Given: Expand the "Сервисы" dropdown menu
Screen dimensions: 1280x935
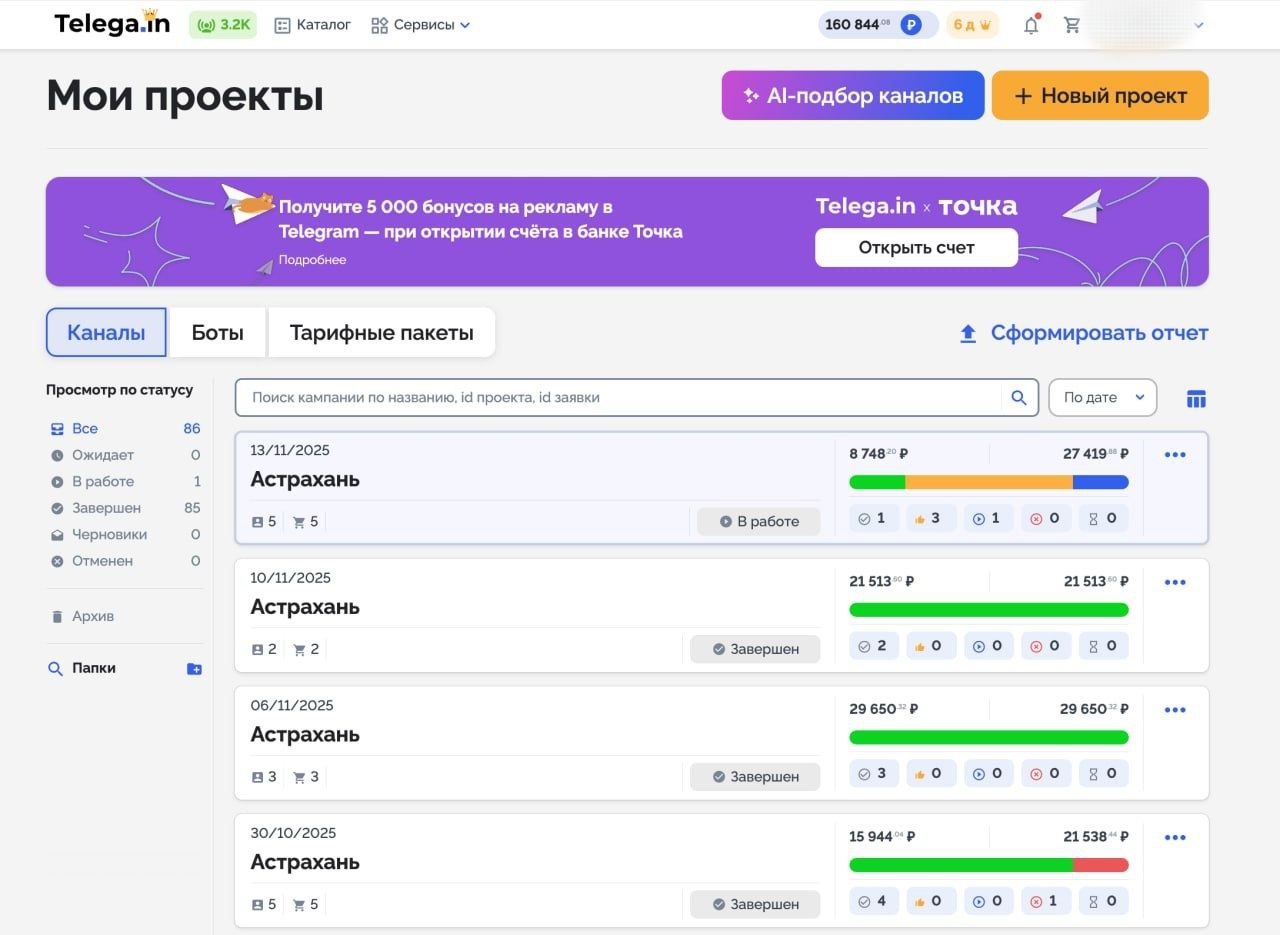Looking at the screenshot, I should (x=420, y=25).
